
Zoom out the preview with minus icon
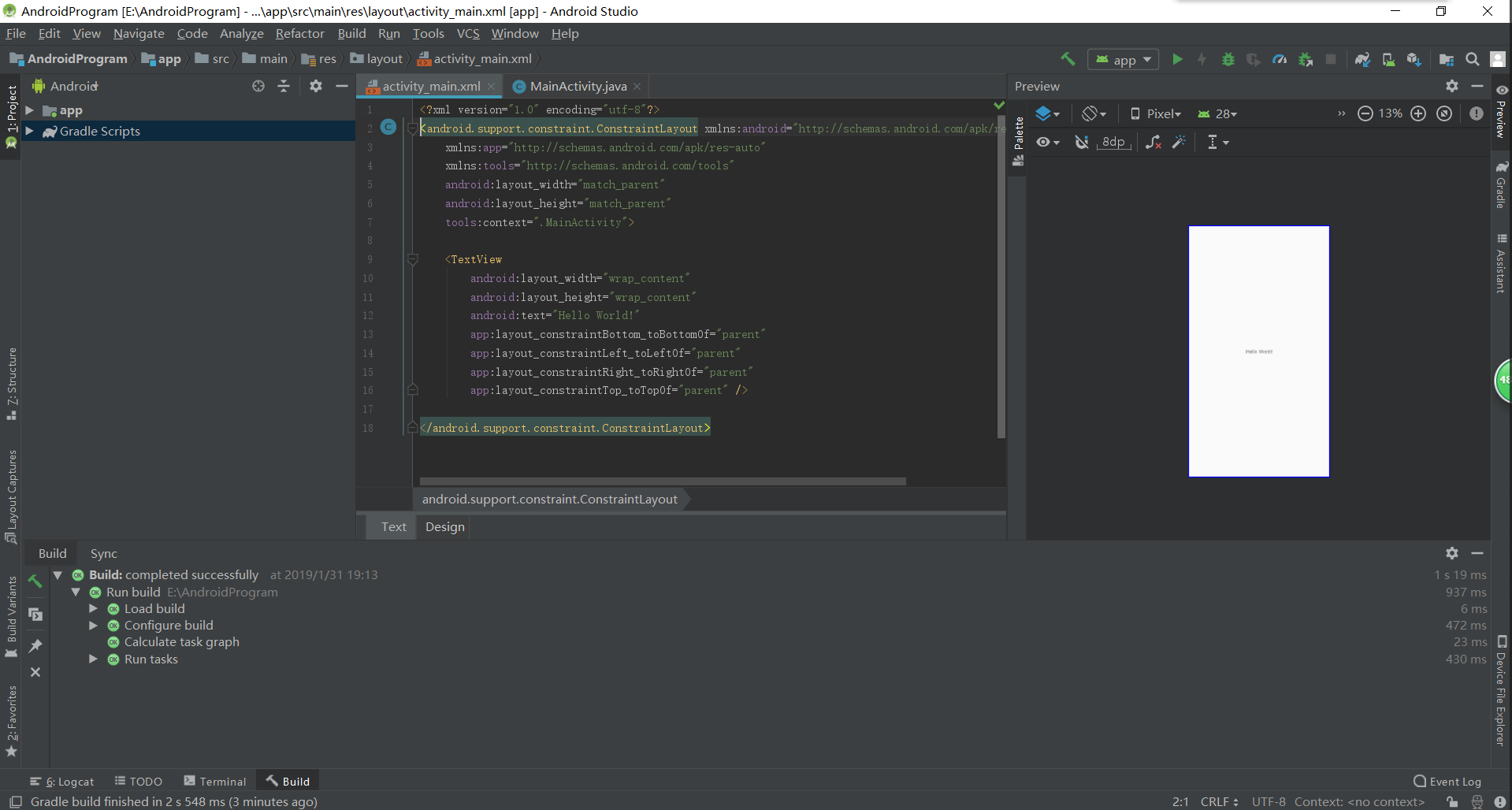(1365, 113)
